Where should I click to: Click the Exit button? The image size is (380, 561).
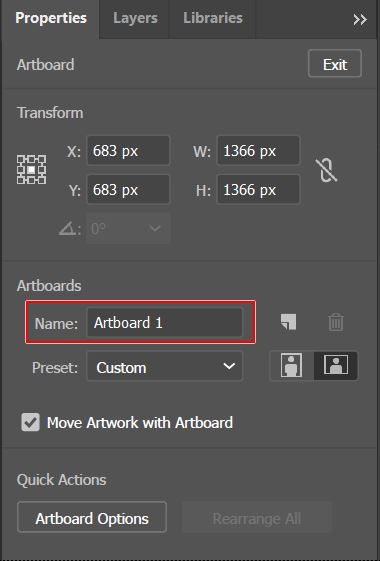pyautogui.click(x=335, y=64)
